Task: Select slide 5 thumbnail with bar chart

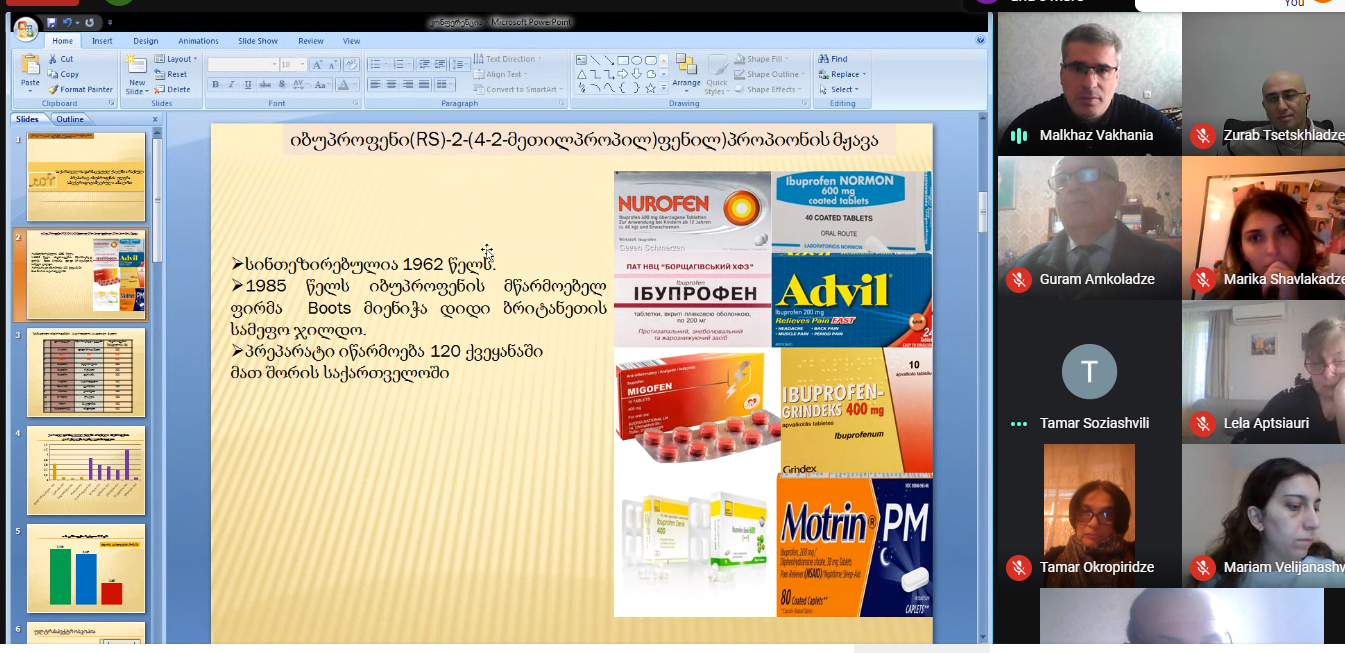Action: click(86, 568)
